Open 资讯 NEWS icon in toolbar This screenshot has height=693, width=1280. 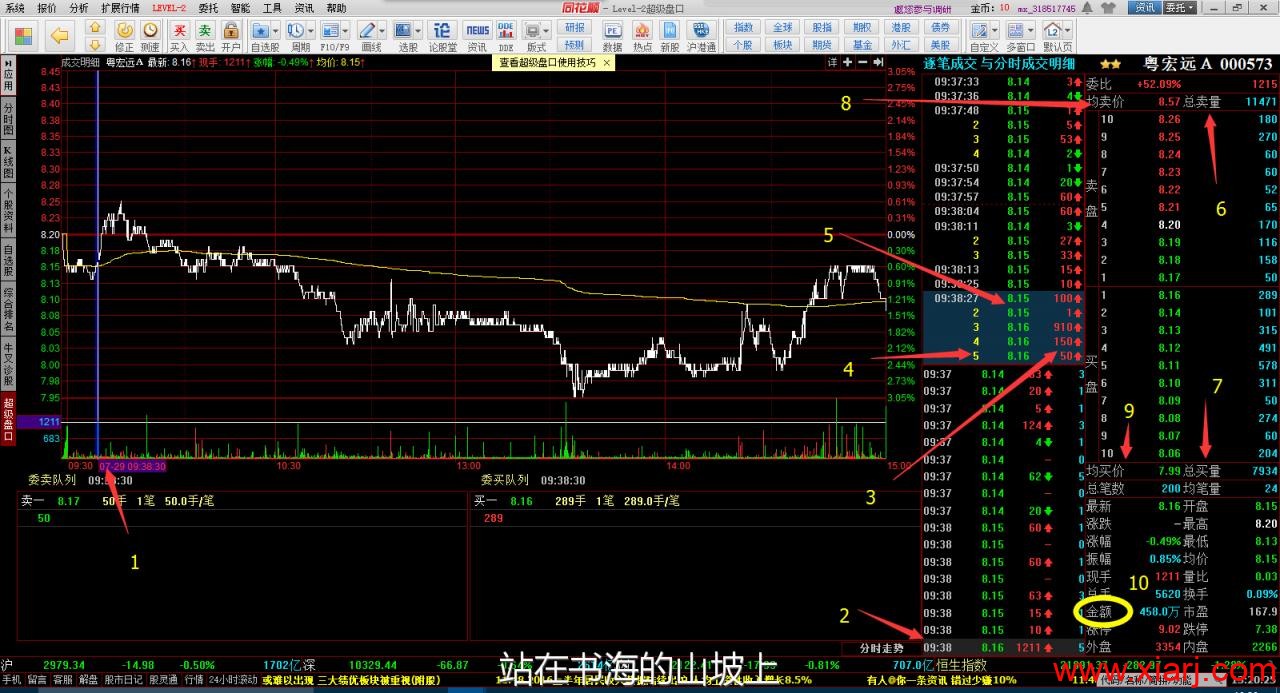[x=477, y=36]
